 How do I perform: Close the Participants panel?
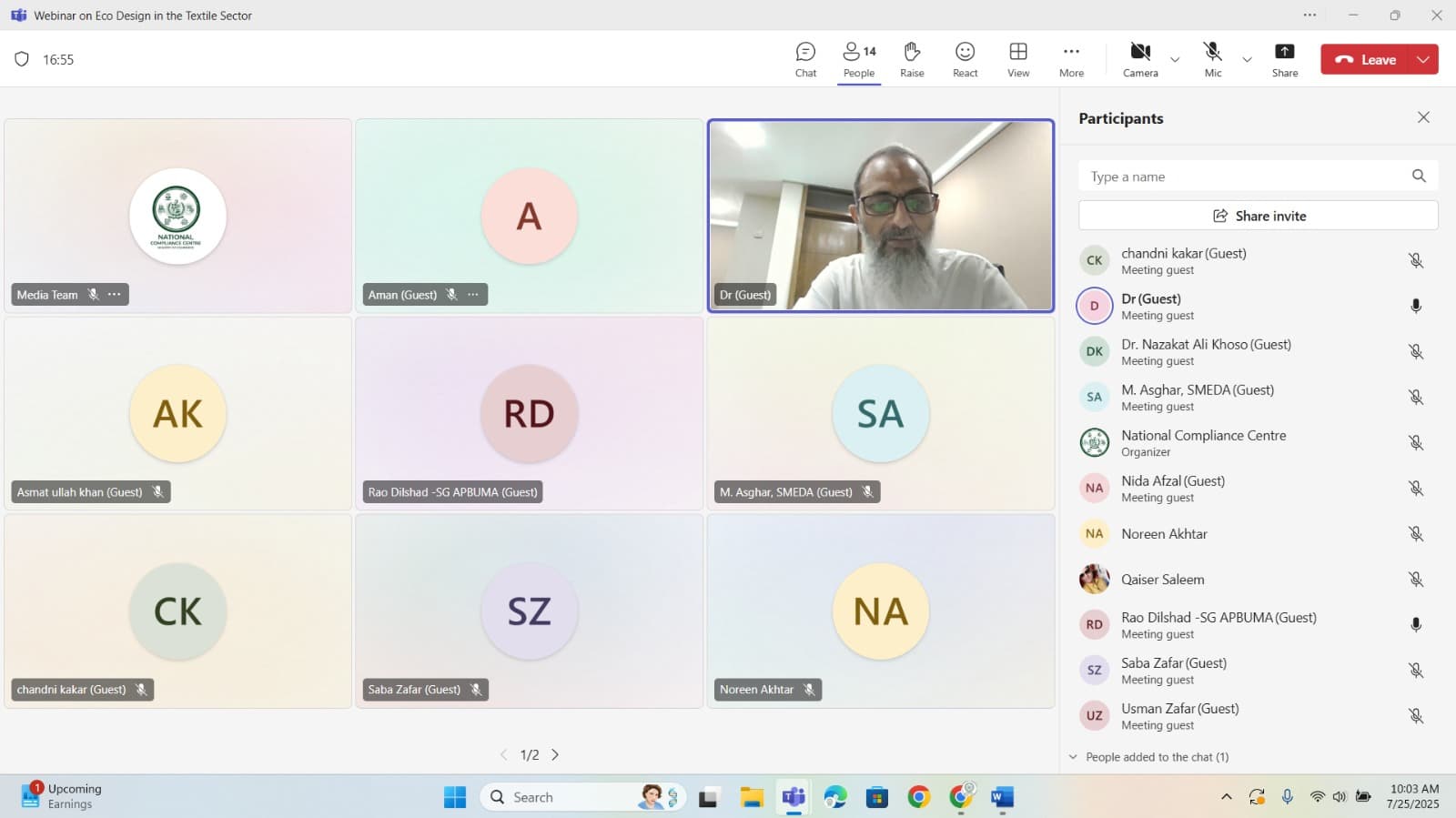[1423, 117]
